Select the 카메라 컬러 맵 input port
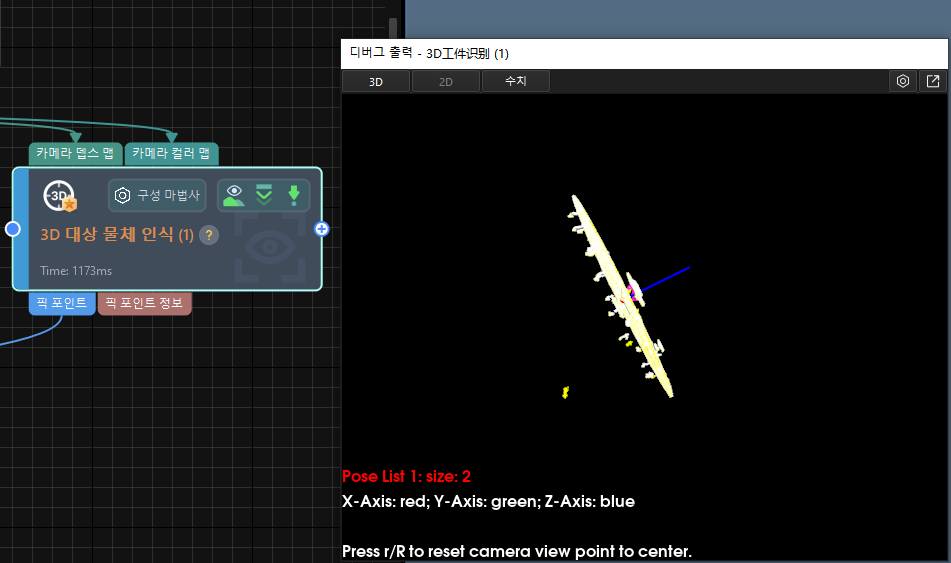The image size is (951, 563). click(x=171, y=153)
